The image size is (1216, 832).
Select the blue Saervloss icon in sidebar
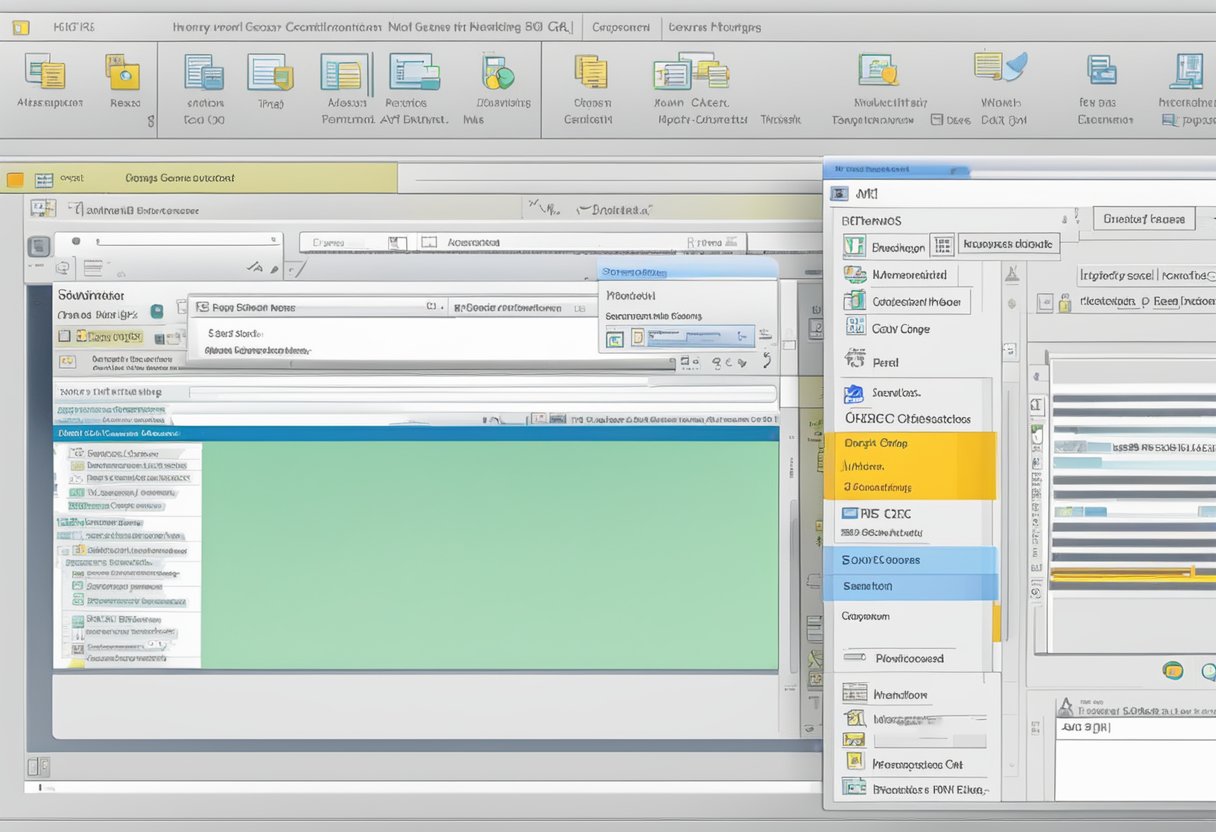click(854, 392)
